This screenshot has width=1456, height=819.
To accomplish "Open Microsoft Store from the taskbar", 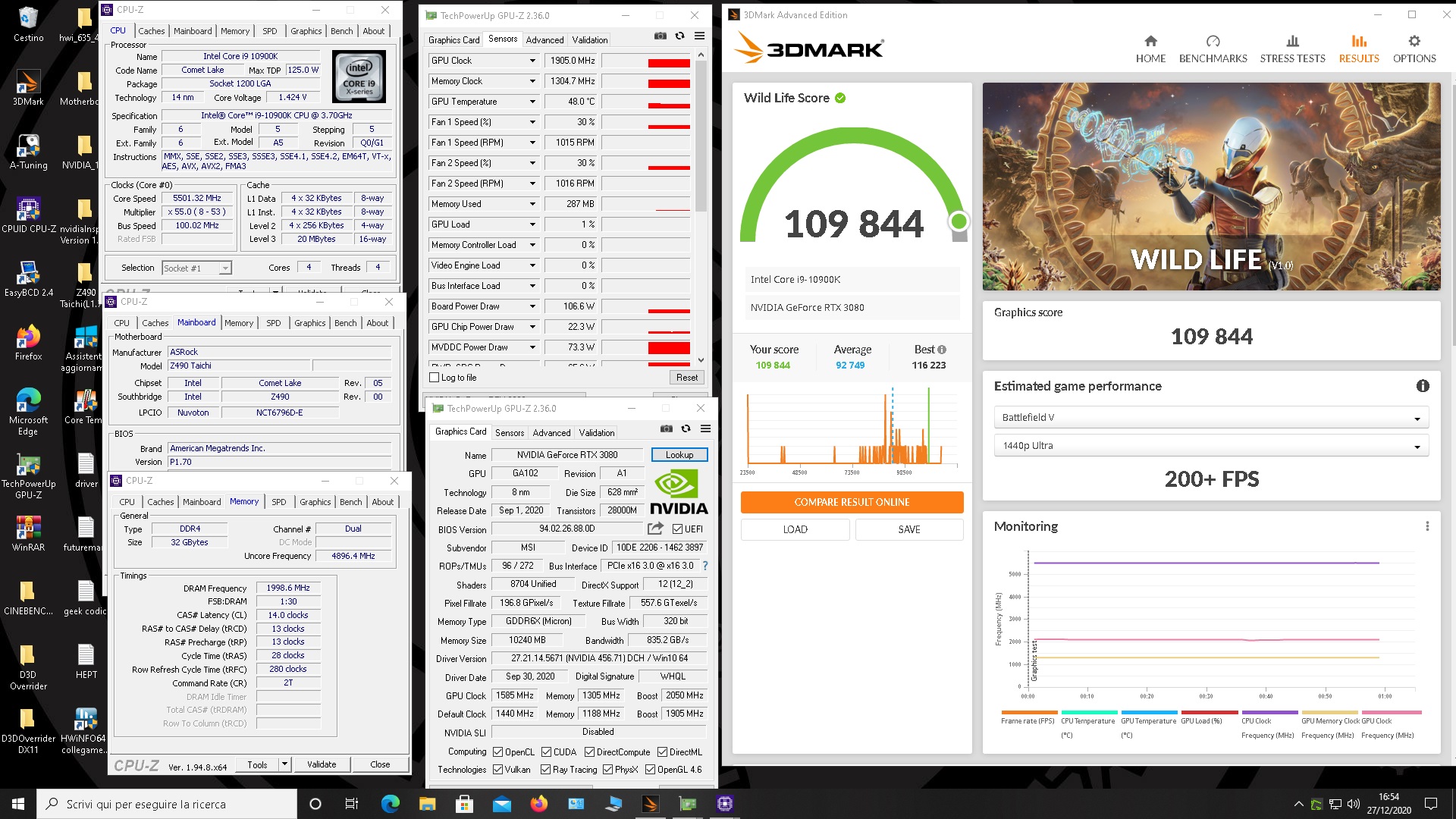I will [464, 804].
